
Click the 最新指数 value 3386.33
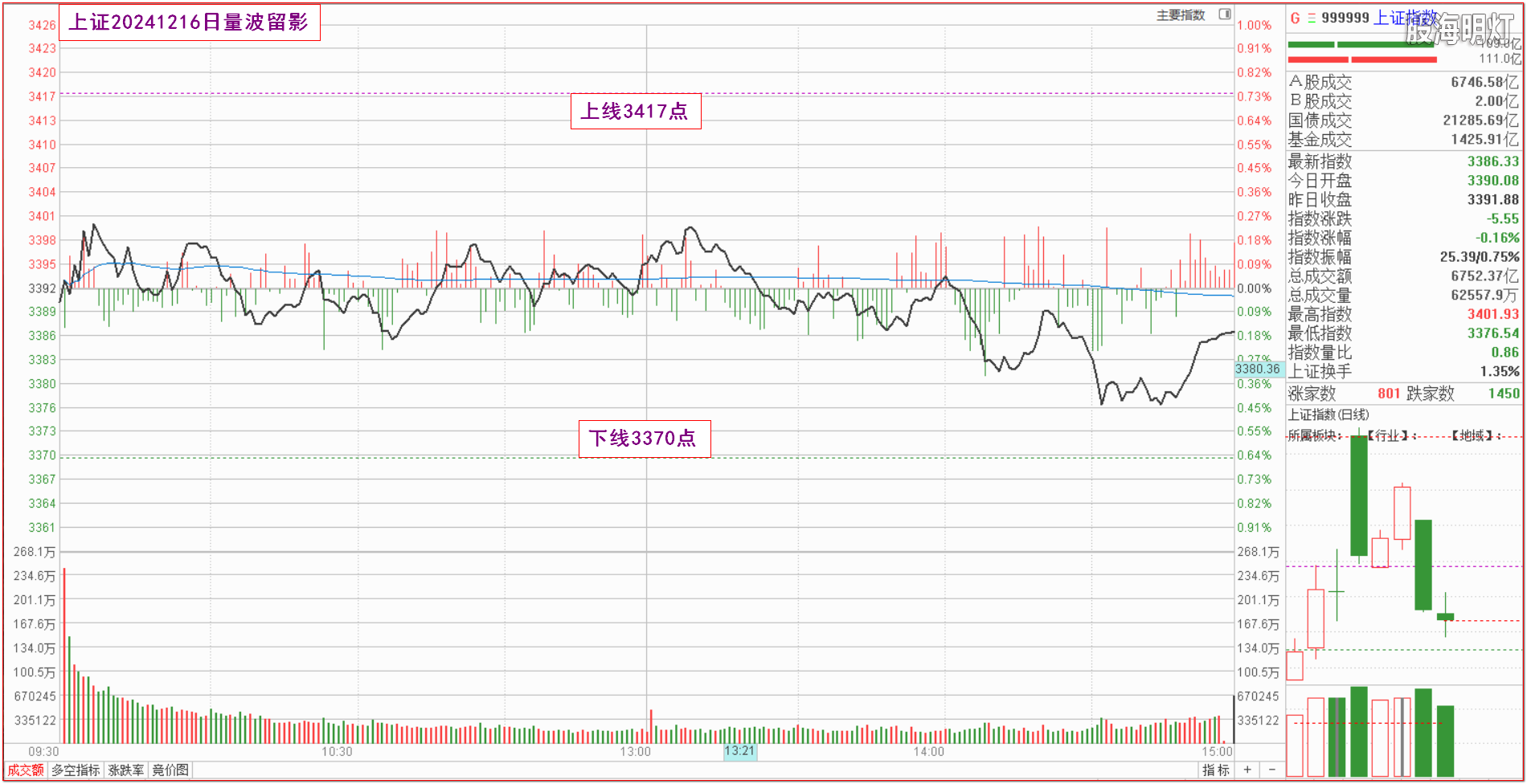click(1493, 161)
